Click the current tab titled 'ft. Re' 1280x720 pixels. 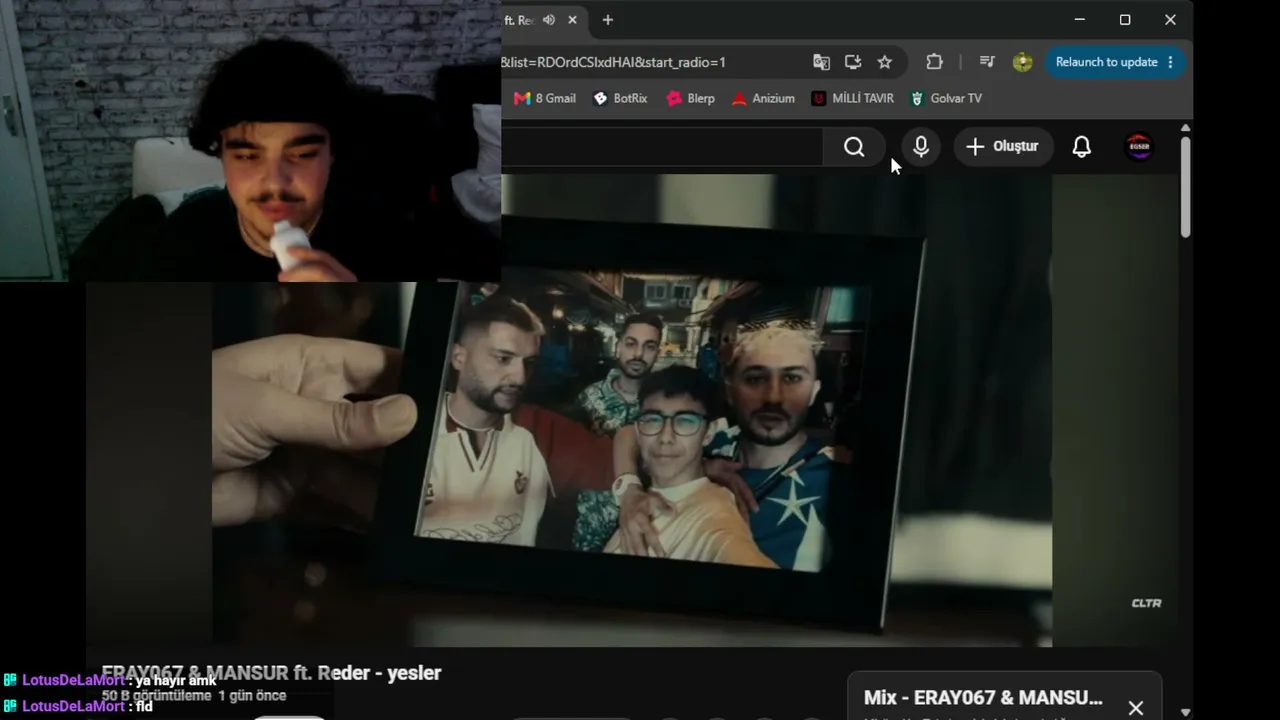click(x=543, y=20)
